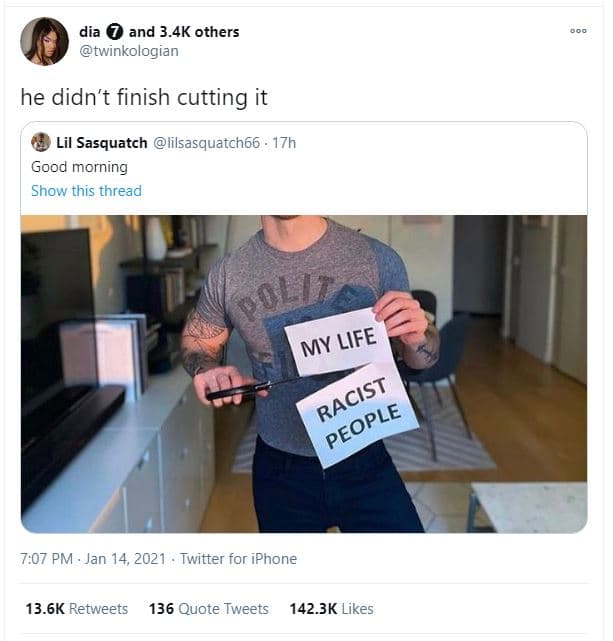Select the tweet text "he didn't finish cutting it"
Screen dimensions: 613x641
144,99
